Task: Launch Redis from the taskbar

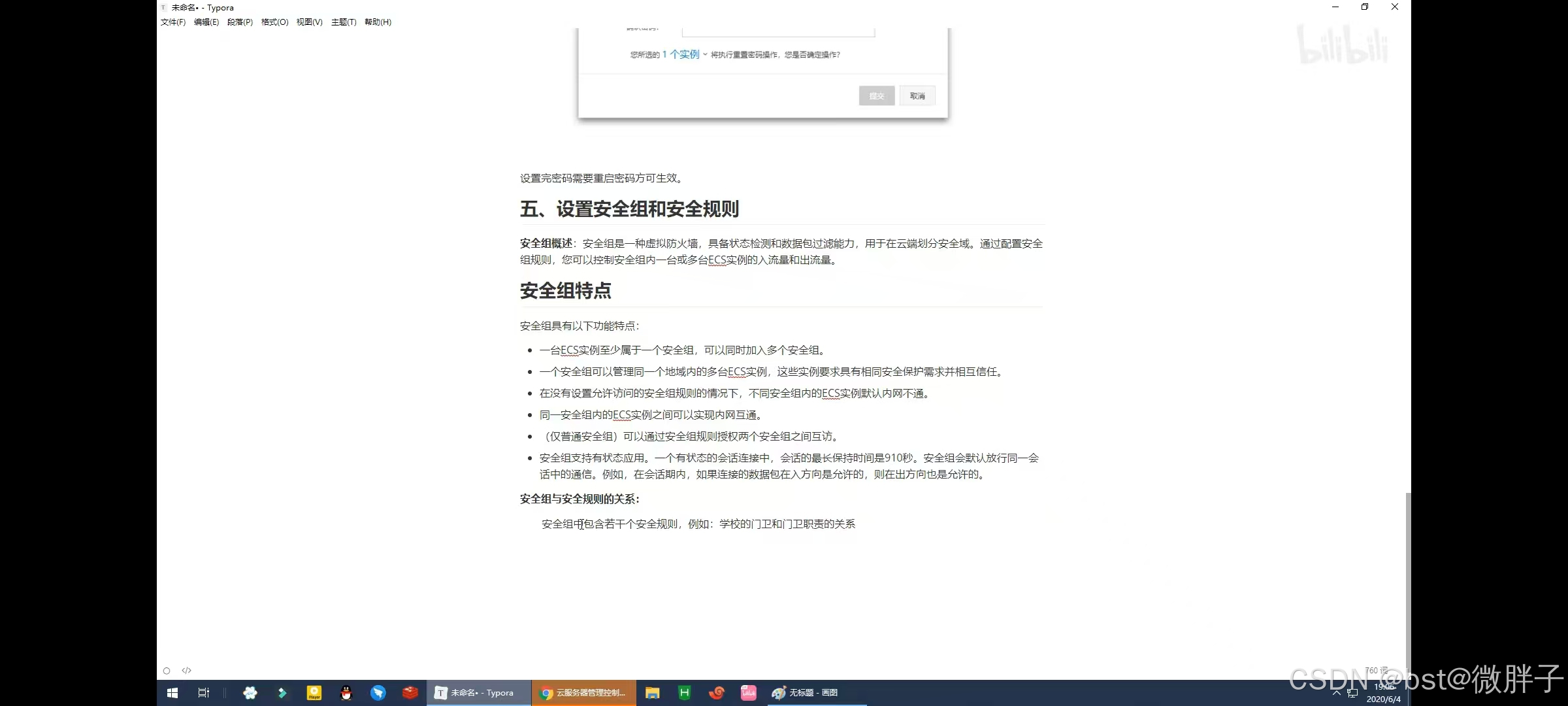Action: tap(410, 692)
